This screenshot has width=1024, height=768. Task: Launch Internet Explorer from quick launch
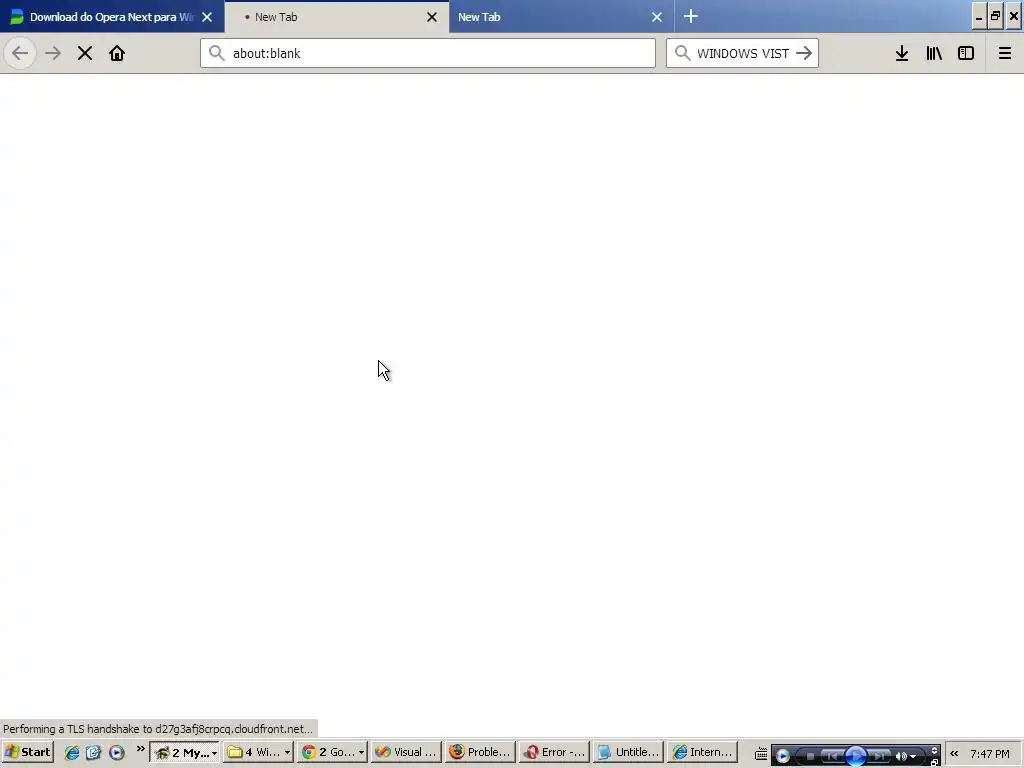click(x=71, y=752)
